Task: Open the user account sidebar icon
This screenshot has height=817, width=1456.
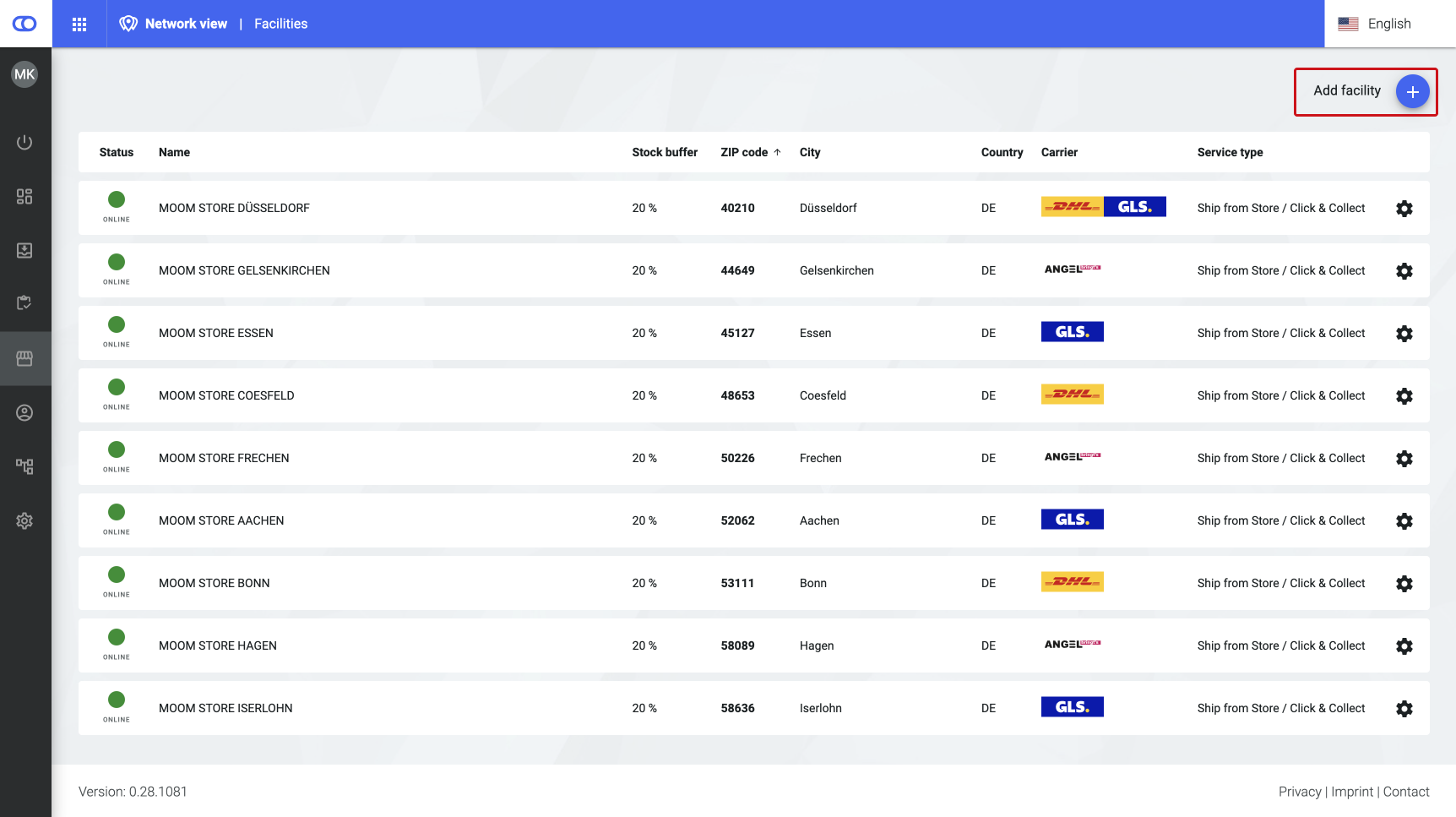Action: coord(24,412)
